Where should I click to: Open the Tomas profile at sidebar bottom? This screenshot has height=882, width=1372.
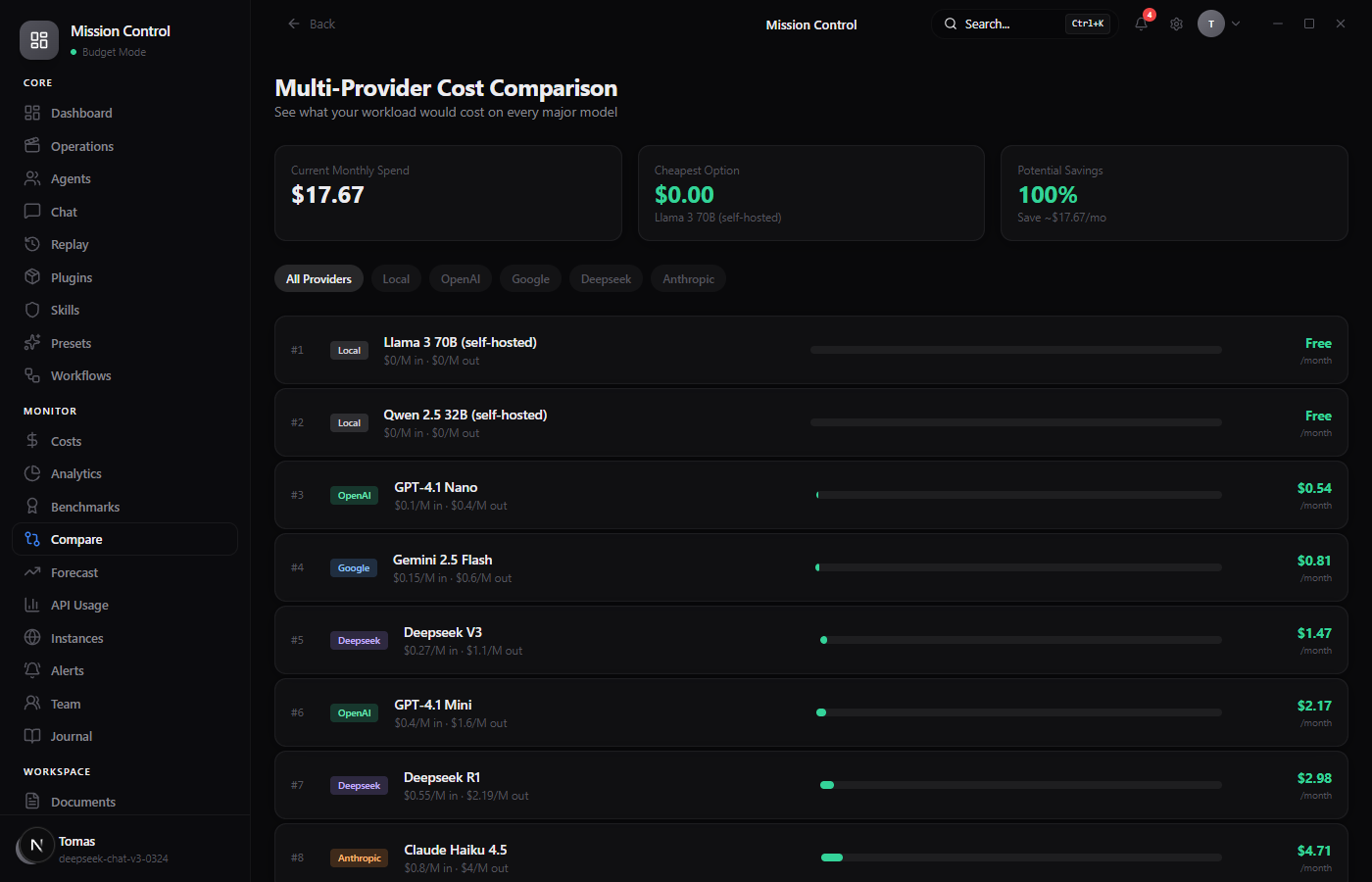pyautogui.click(x=124, y=849)
